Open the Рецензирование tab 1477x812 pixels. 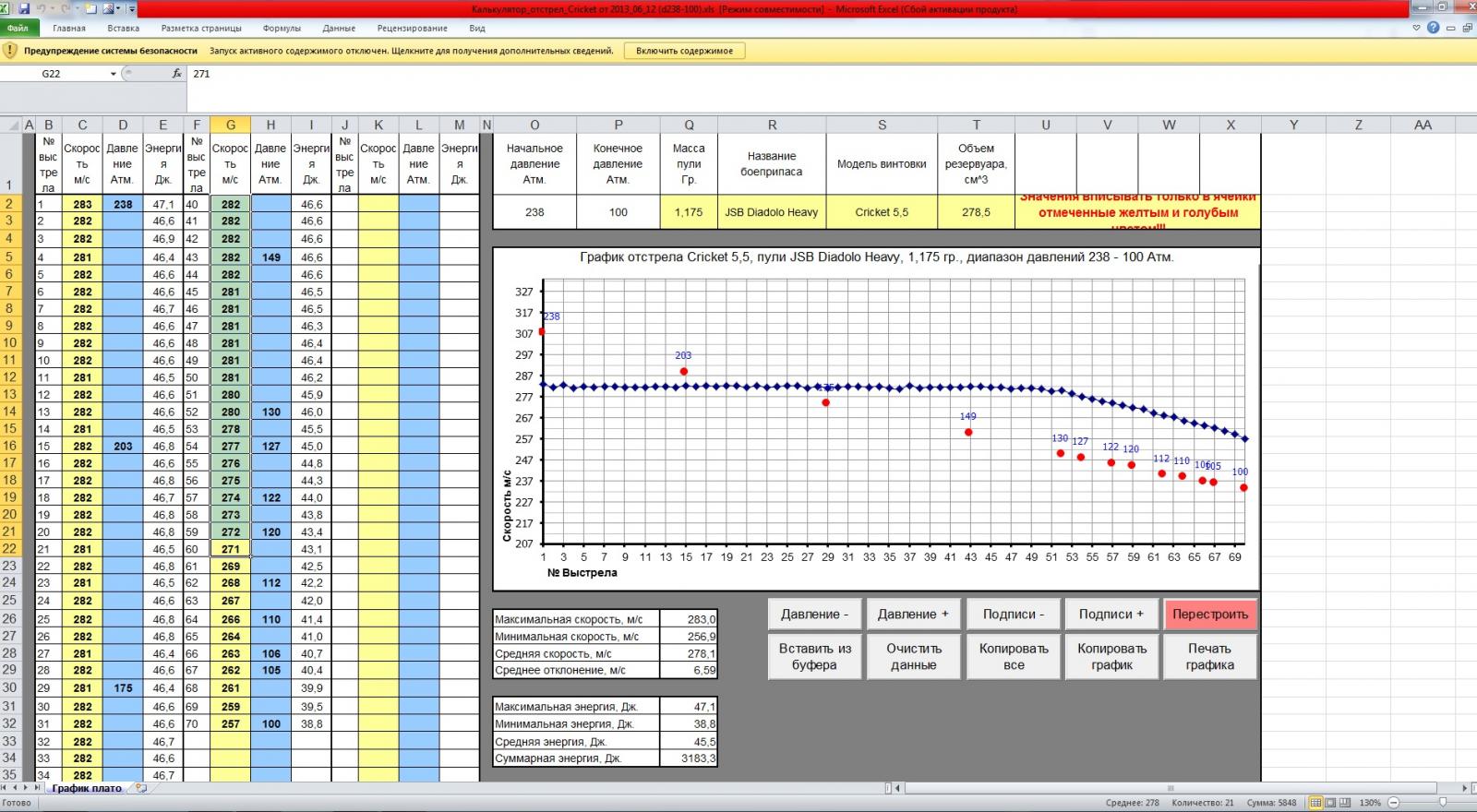click(x=413, y=29)
